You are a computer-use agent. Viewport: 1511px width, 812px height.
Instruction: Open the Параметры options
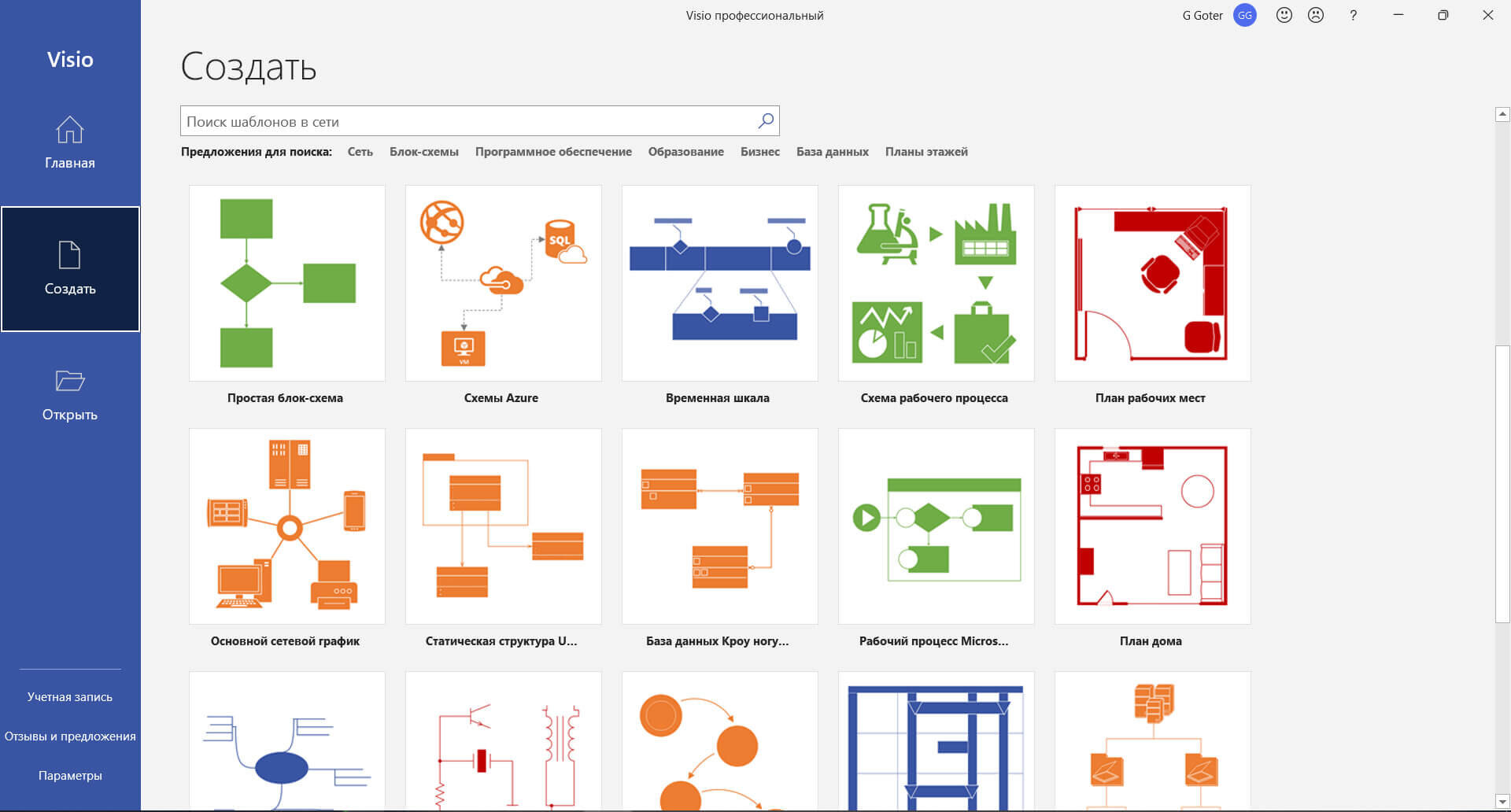click(70, 776)
